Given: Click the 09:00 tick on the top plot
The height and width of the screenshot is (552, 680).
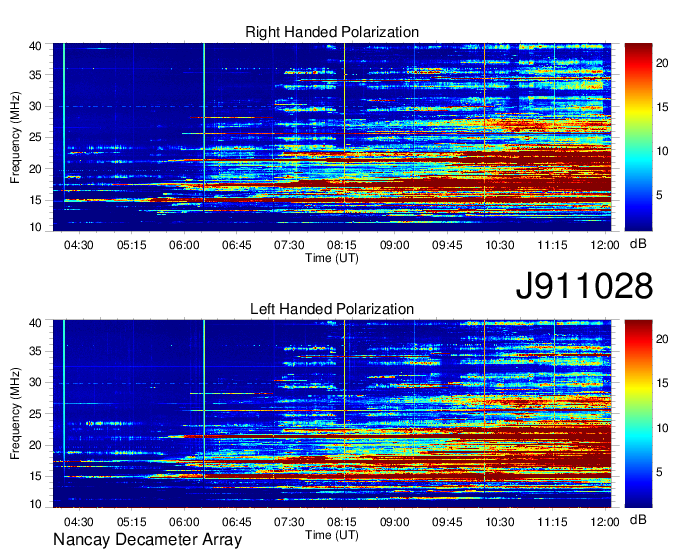Looking at the screenshot, I should click(x=394, y=245).
